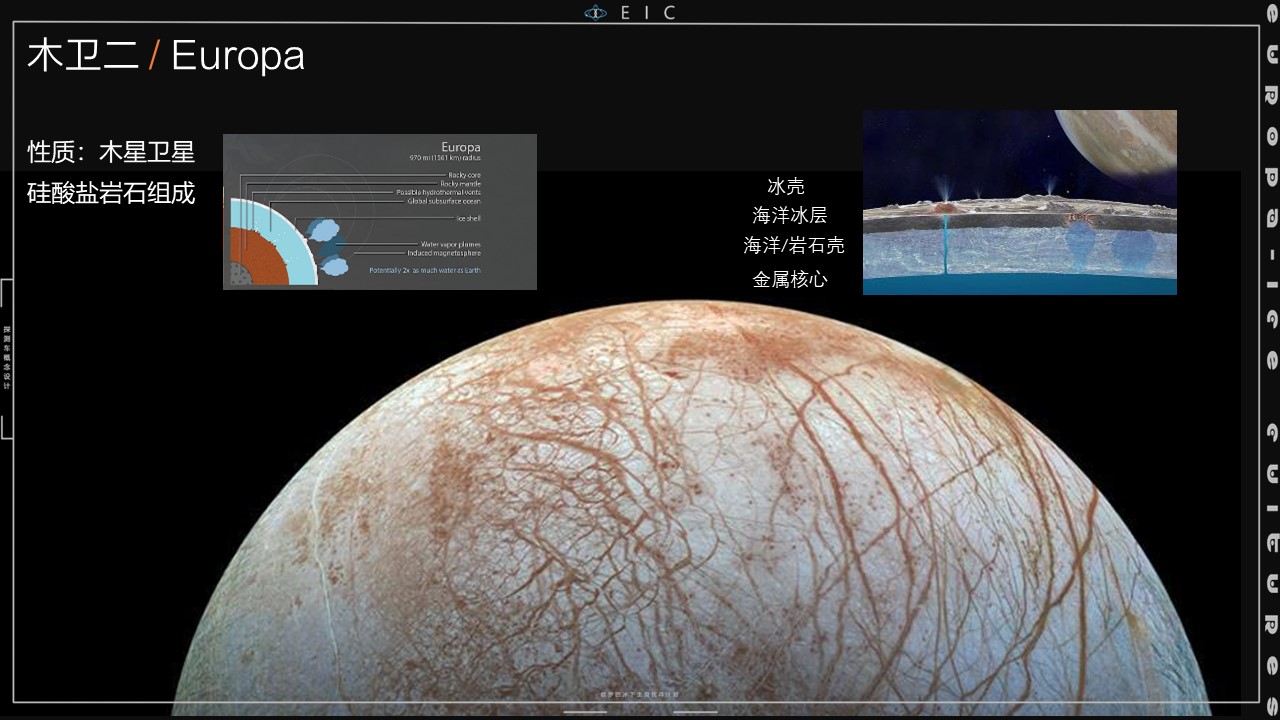Select the blue plume stream in right image

click(x=945, y=245)
